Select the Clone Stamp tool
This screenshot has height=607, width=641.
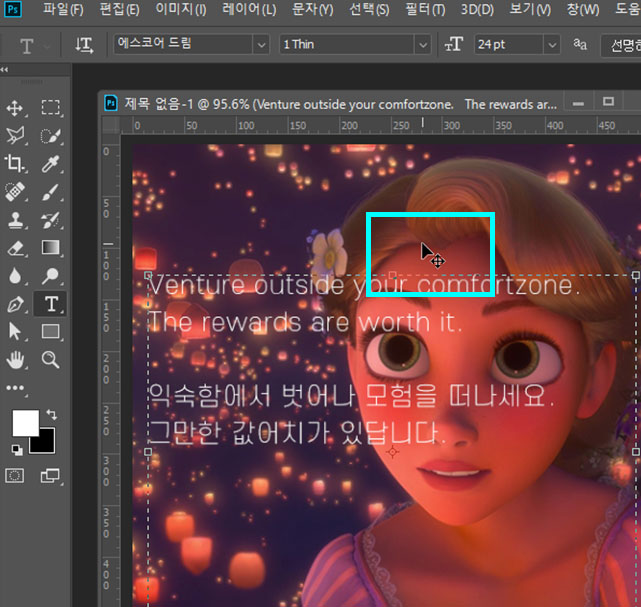tap(15, 220)
